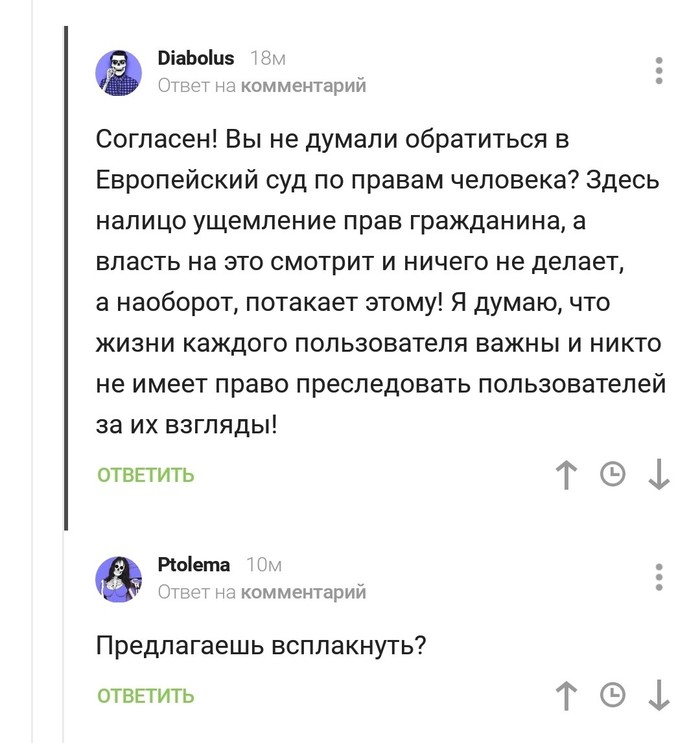Click the clock icon on Diabolus's comment
The width and height of the screenshot is (700, 743).
pos(612,475)
